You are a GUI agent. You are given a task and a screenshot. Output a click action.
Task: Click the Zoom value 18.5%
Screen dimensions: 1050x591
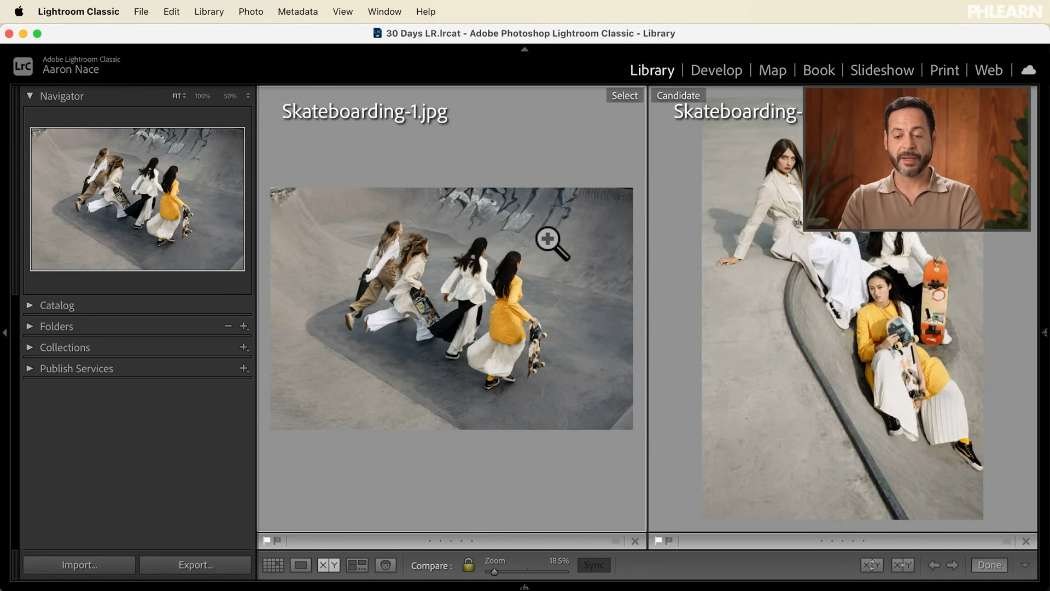558,561
